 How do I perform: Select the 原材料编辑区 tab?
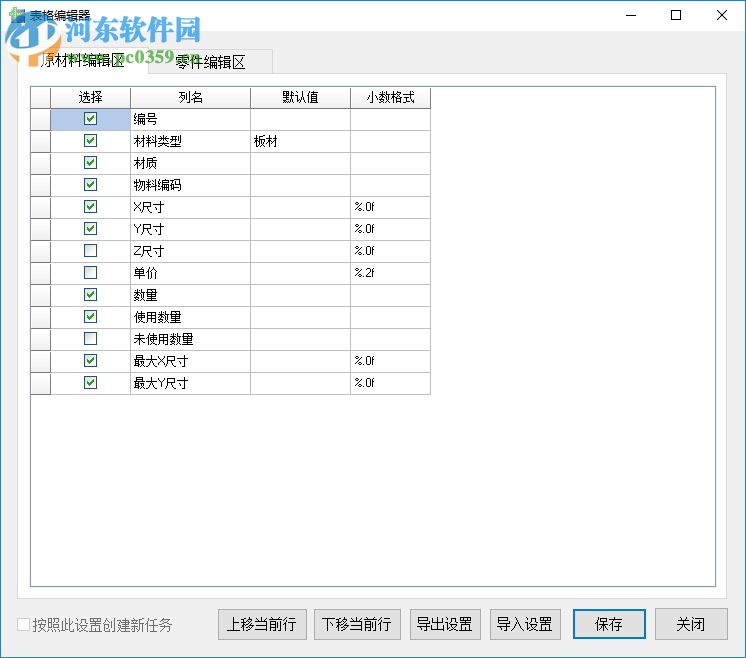pos(82,60)
